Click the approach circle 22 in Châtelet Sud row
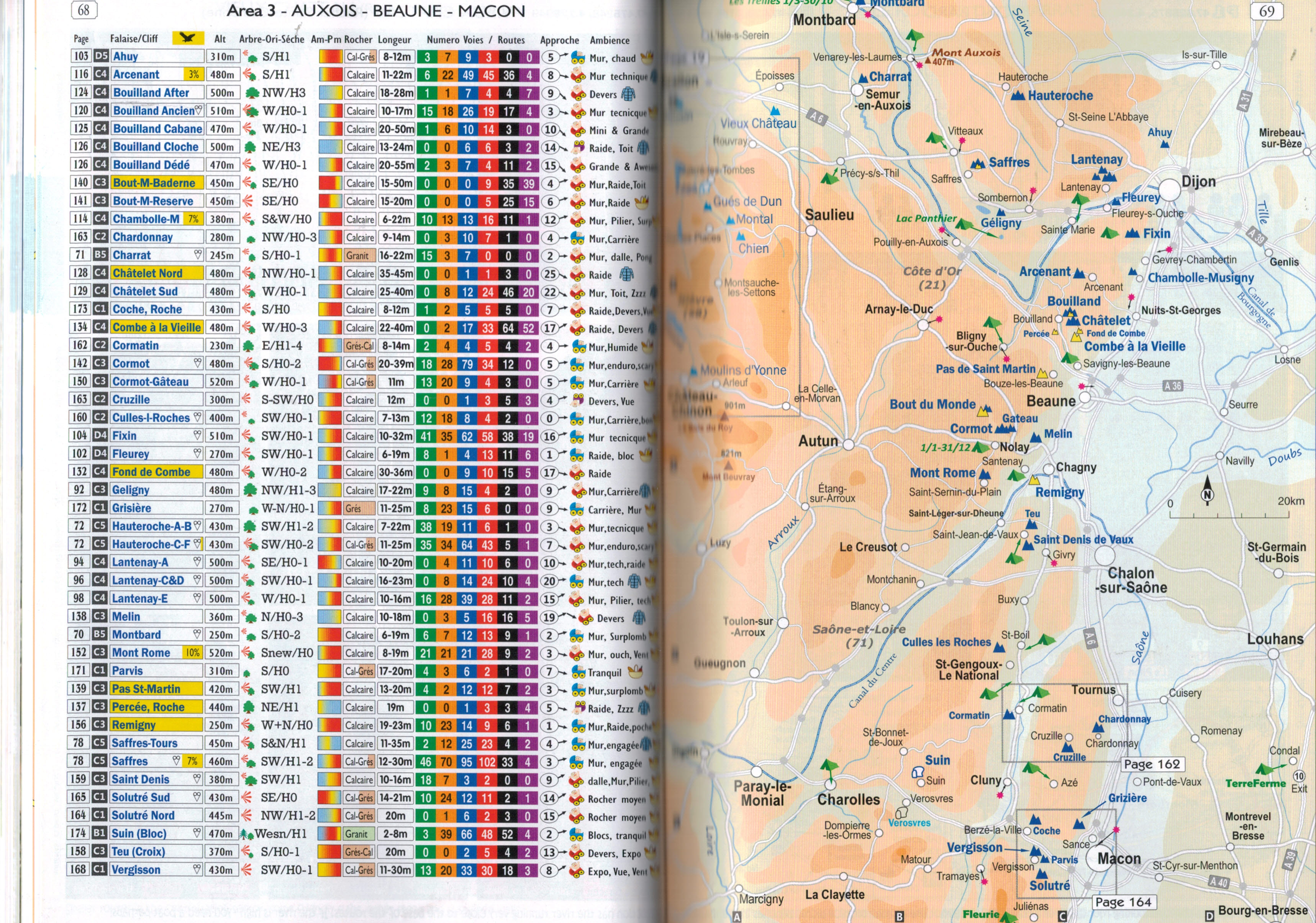This screenshot has width=1316, height=923. 550,292
